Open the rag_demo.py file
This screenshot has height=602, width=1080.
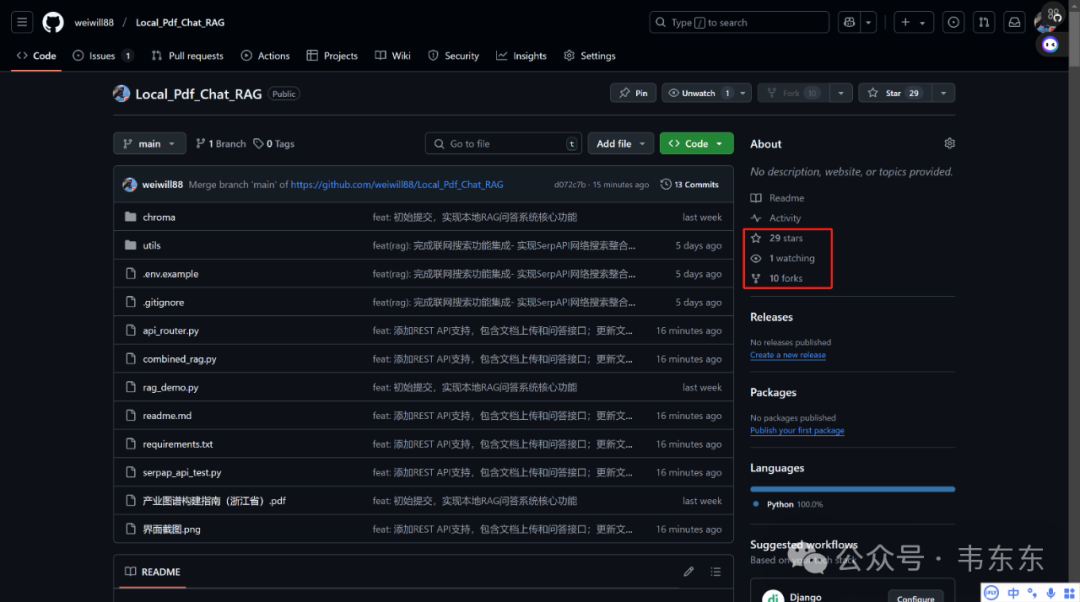click(170, 387)
